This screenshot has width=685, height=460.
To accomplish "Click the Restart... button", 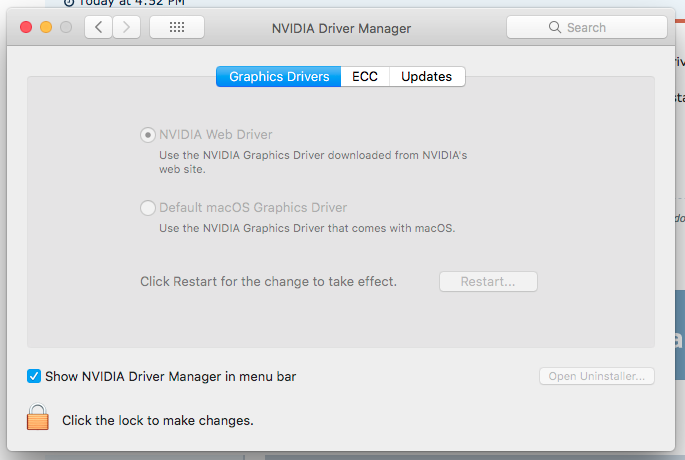I will (x=488, y=282).
